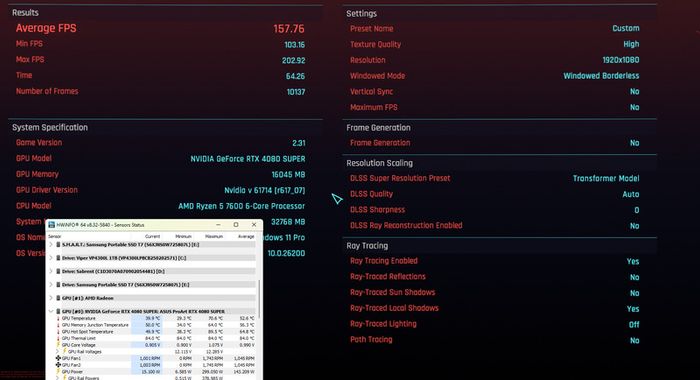Click the Ray-Traced Lighting value Off
Image resolution: width=700 pixels, height=380 pixels.
click(634, 325)
